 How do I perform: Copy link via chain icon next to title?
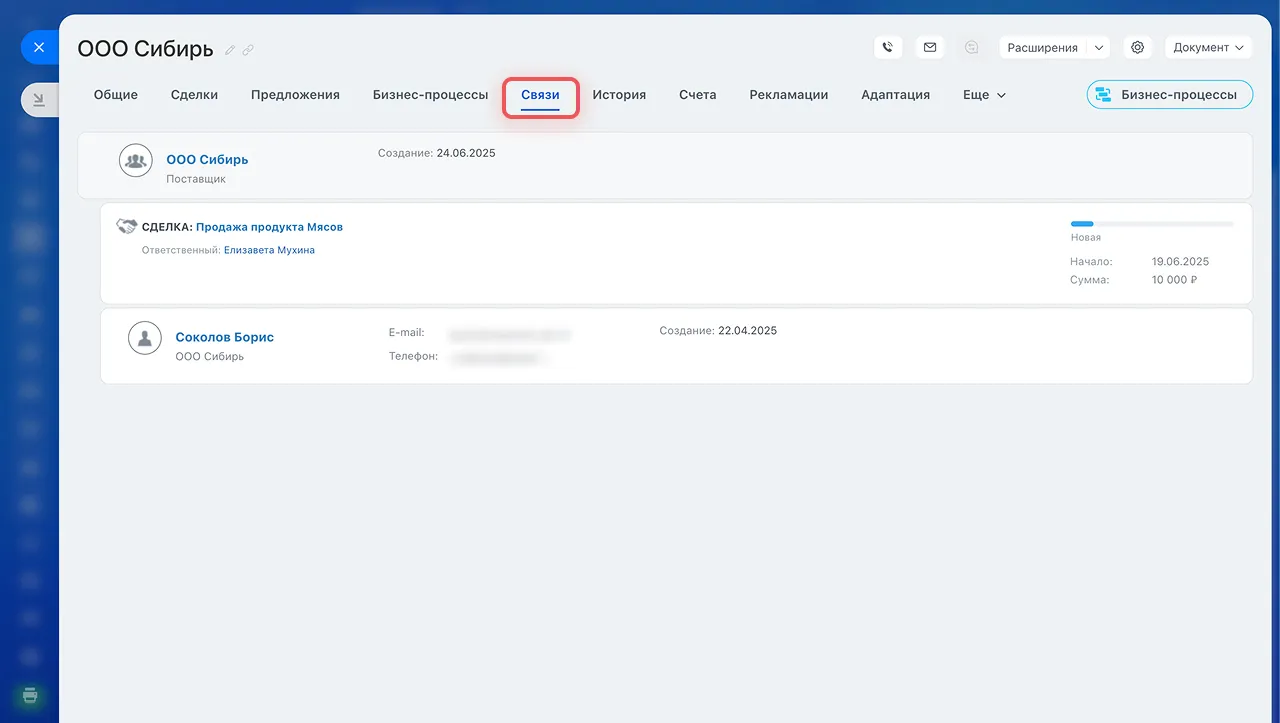[x=248, y=49]
